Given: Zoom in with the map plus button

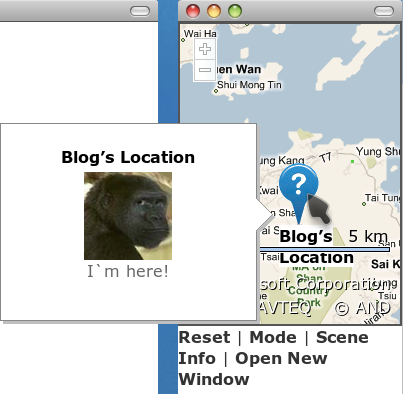Looking at the screenshot, I should click(205, 49).
